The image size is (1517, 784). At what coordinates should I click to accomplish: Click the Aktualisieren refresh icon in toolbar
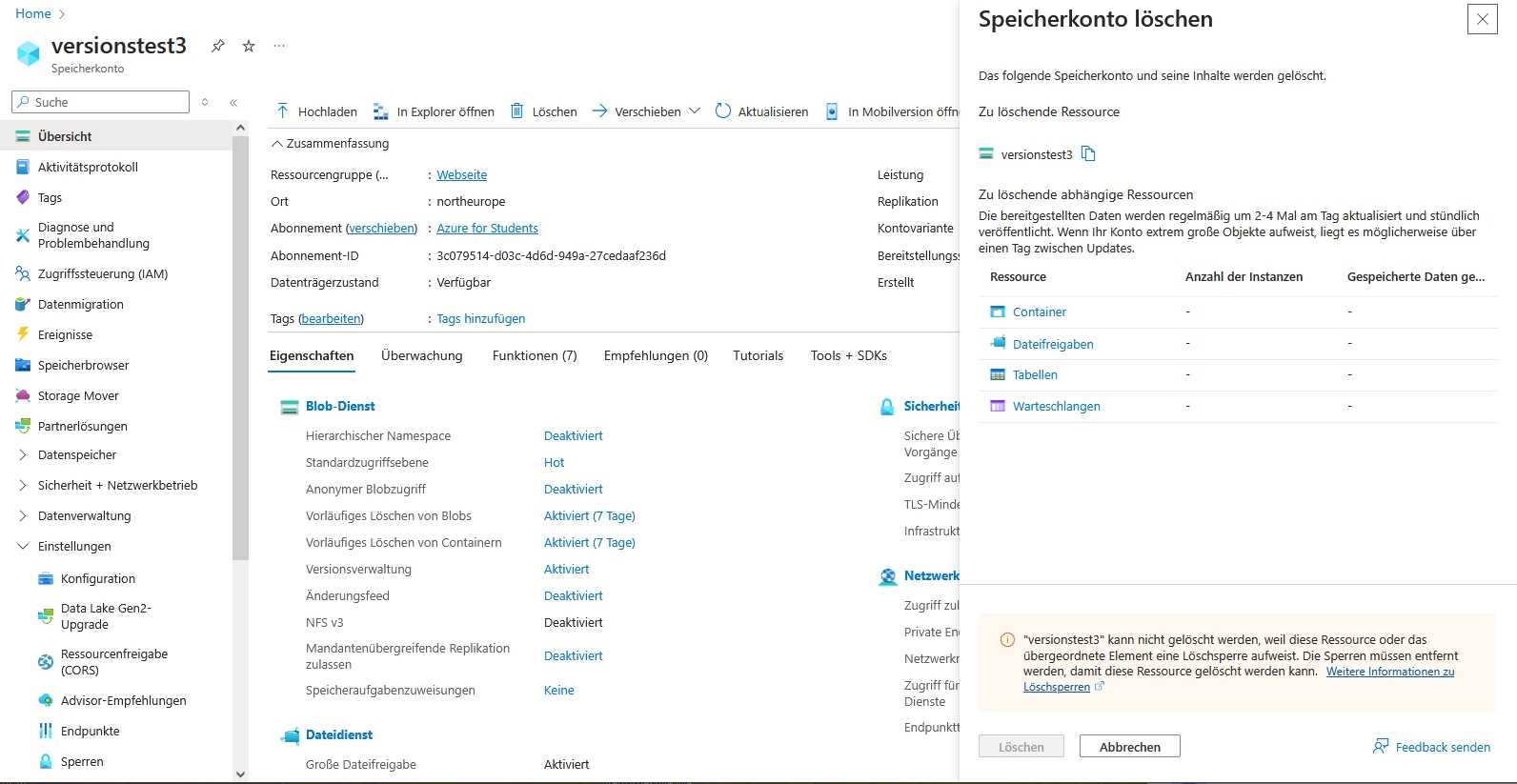[x=723, y=111]
